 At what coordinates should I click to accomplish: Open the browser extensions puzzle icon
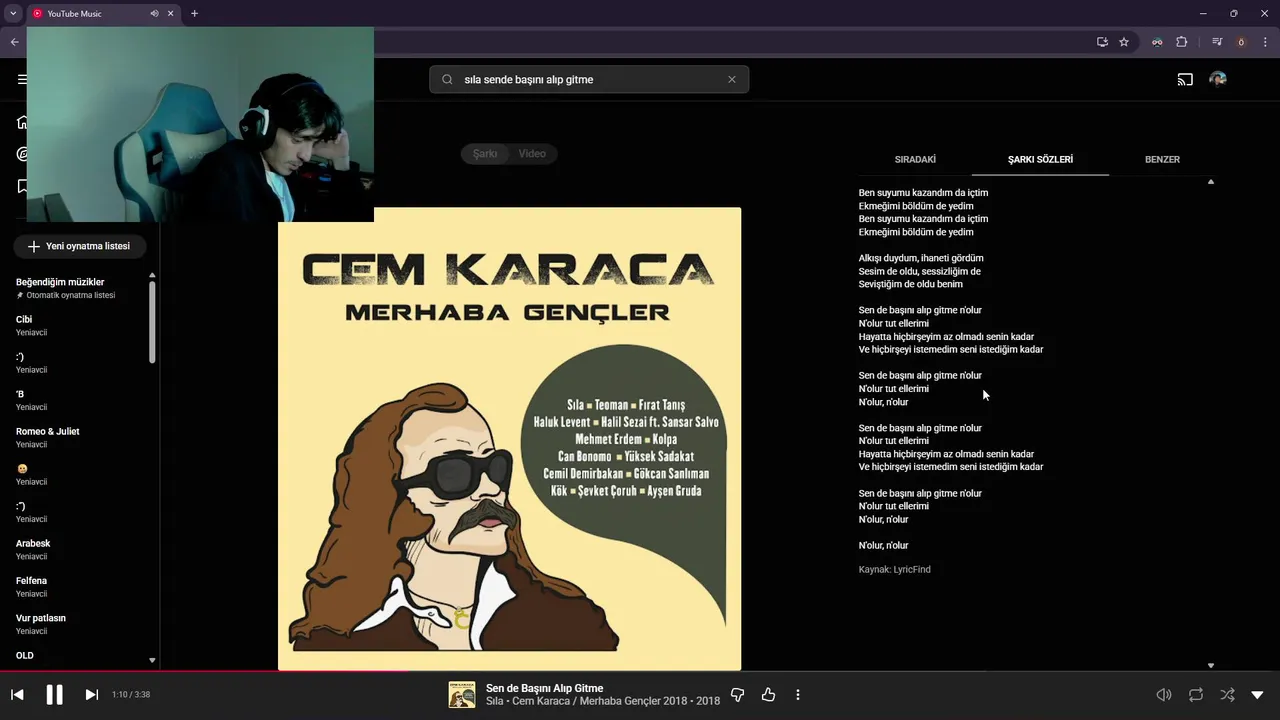coord(1182,42)
